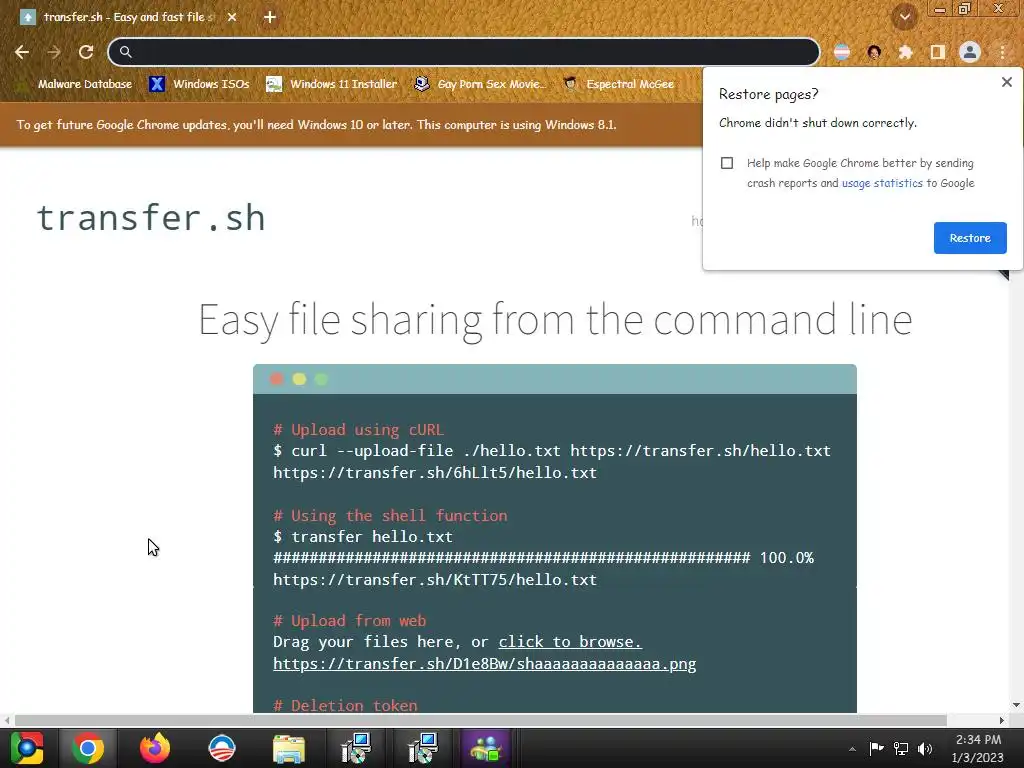The image size is (1024, 768).
Task: Click the 'Easy file sharing' heading
Action: tap(555, 319)
